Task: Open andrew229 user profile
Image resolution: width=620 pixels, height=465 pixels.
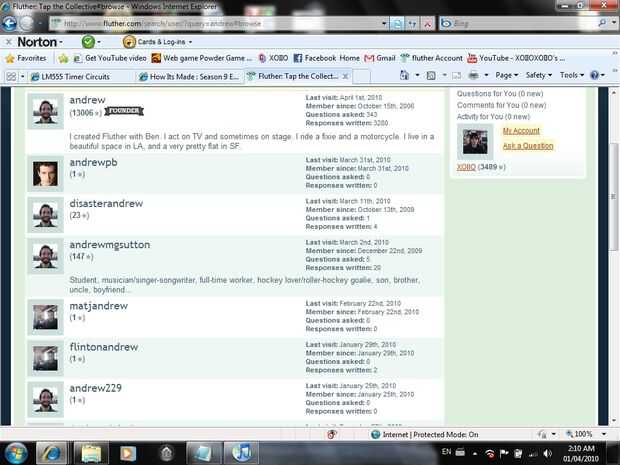Action: click(x=95, y=388)
